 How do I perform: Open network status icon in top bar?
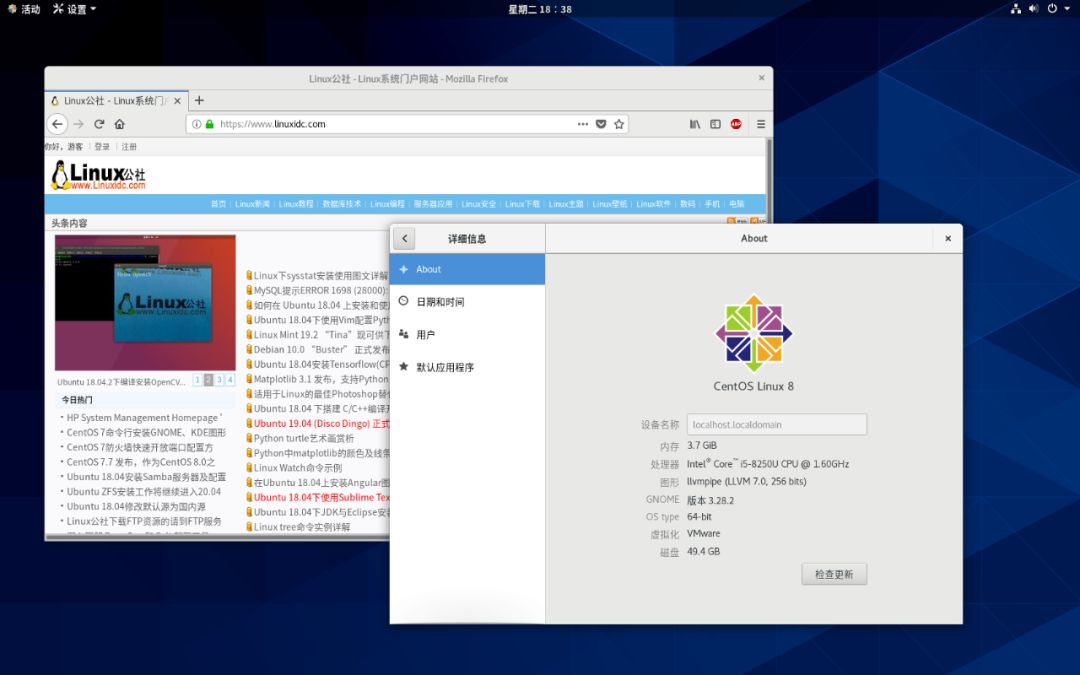[1015, 9]
